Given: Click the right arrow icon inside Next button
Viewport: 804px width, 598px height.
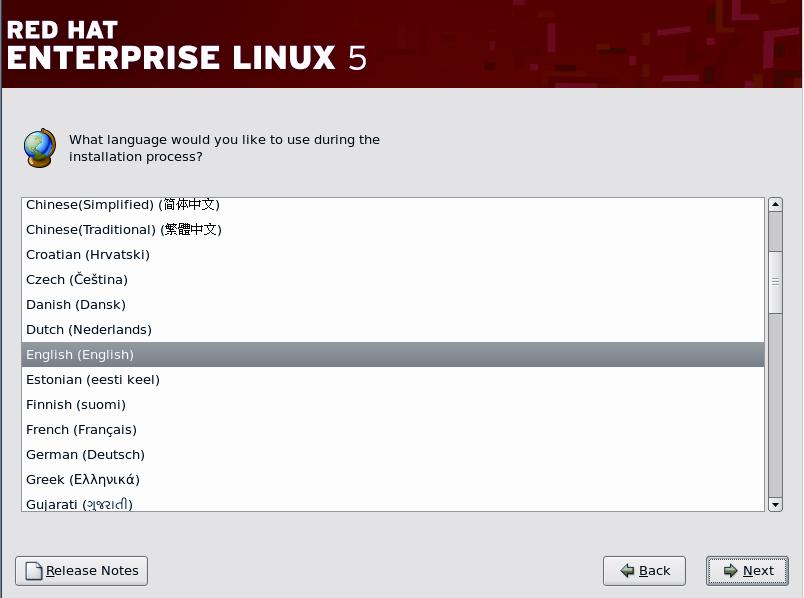Looking at the screenshot, I should 730,571.
